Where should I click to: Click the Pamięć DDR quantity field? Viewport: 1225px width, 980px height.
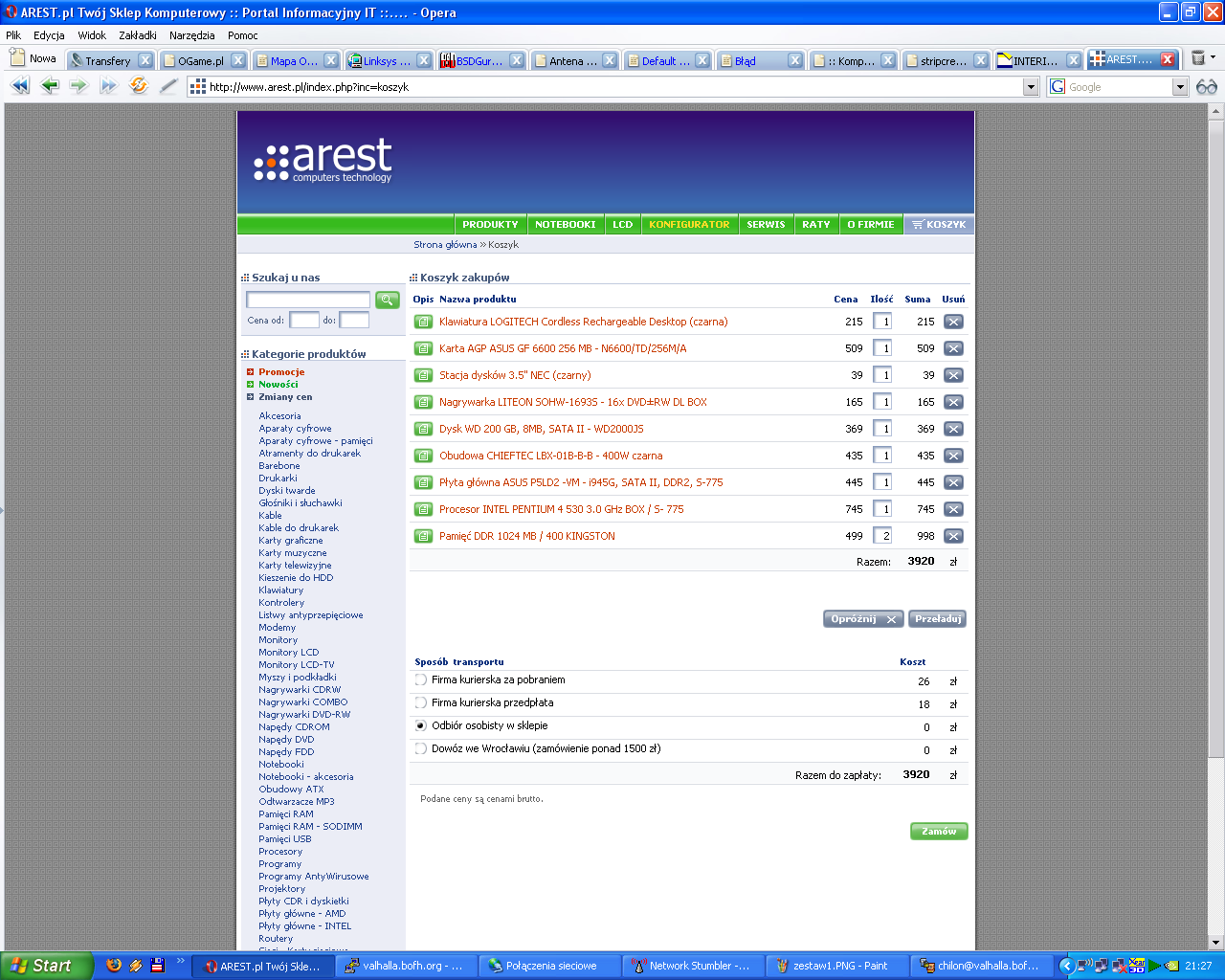coord(882,537)
